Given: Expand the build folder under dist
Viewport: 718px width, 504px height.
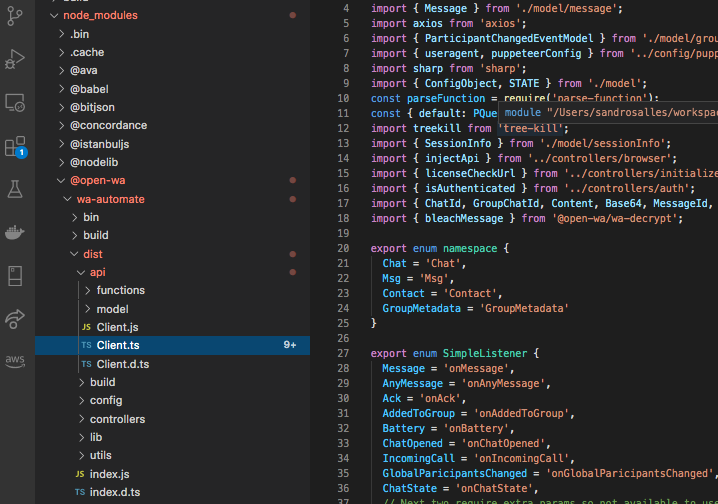Looking at the screenshot, I should 172,382.
